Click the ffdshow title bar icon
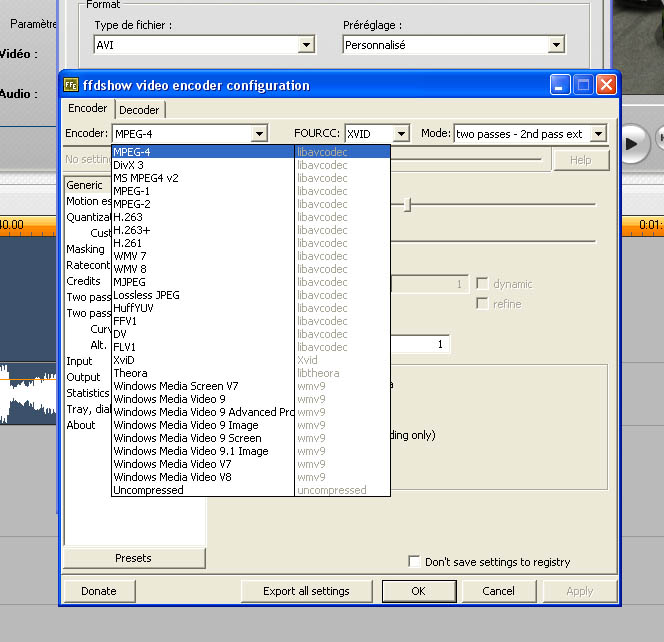This screenshot has width=664, height=642. [x=71, y=85]
